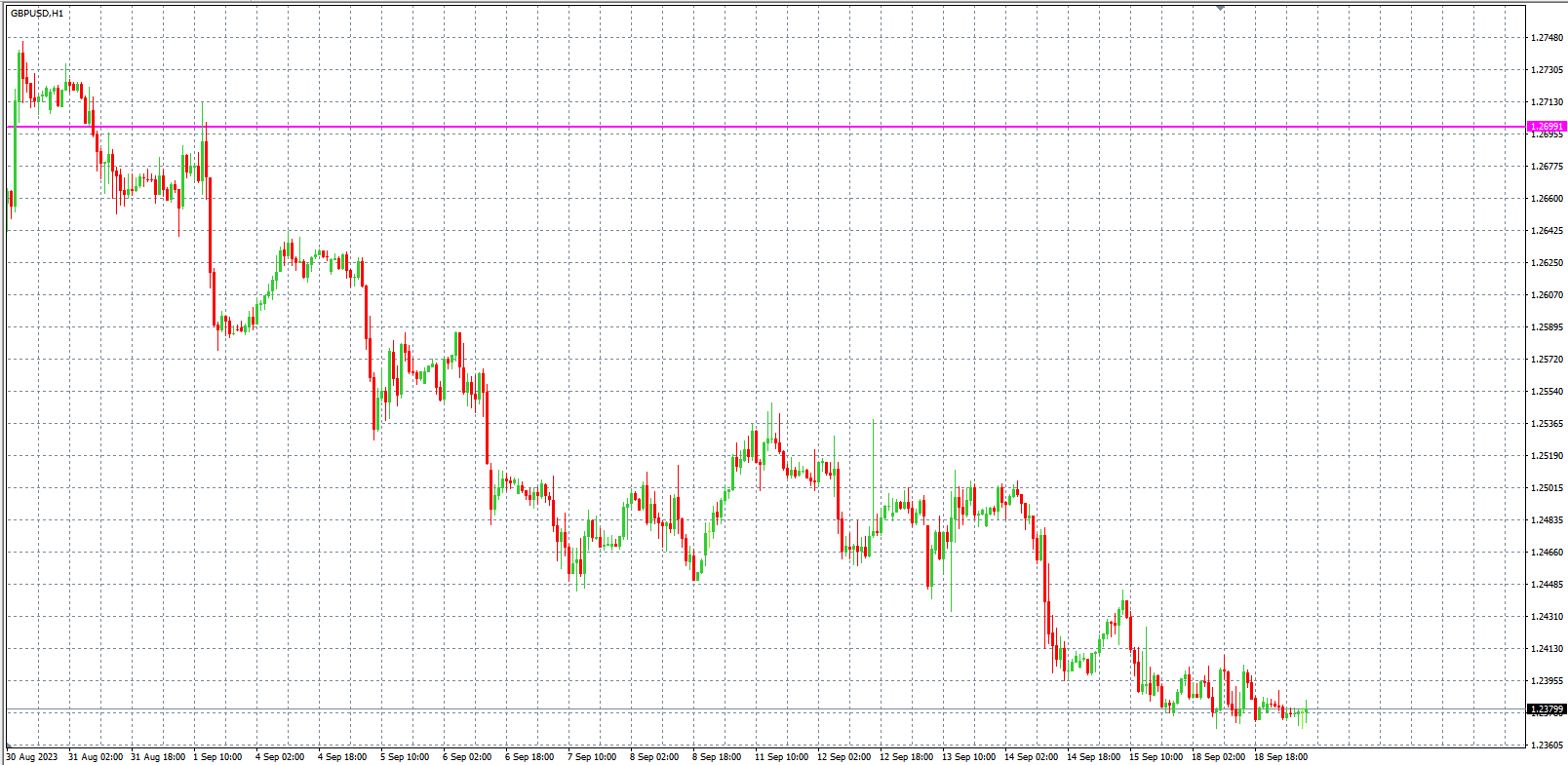Screen dimensions: 1568x765
Task: Click the current price label 1.23799
Action: click(x=1546, y=709)
